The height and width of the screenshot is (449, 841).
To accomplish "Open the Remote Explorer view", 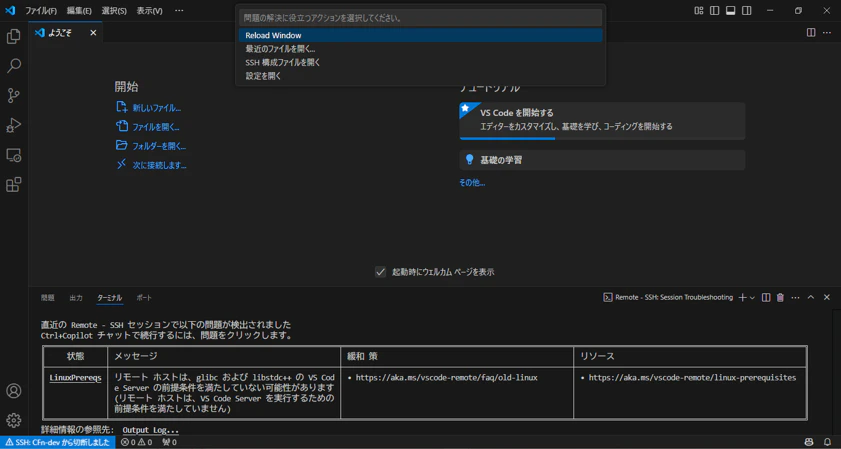I will 13,156.
